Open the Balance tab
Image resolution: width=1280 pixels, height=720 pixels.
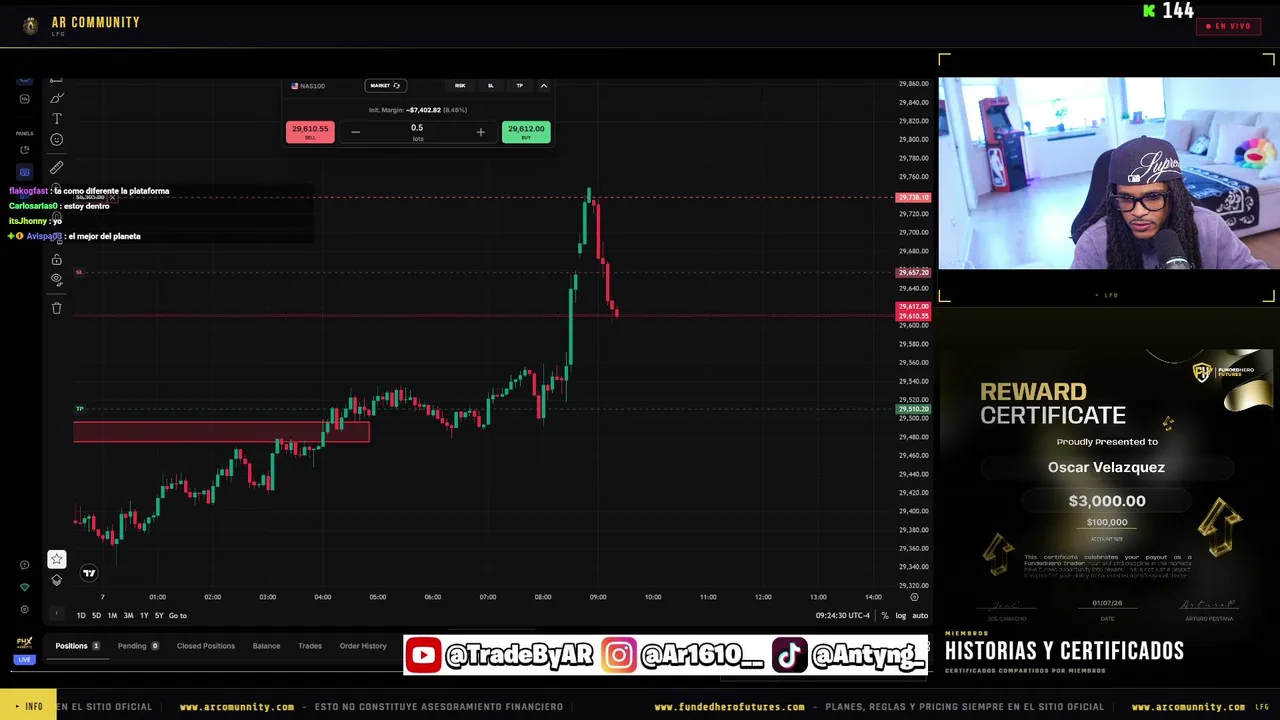(266, 646)
